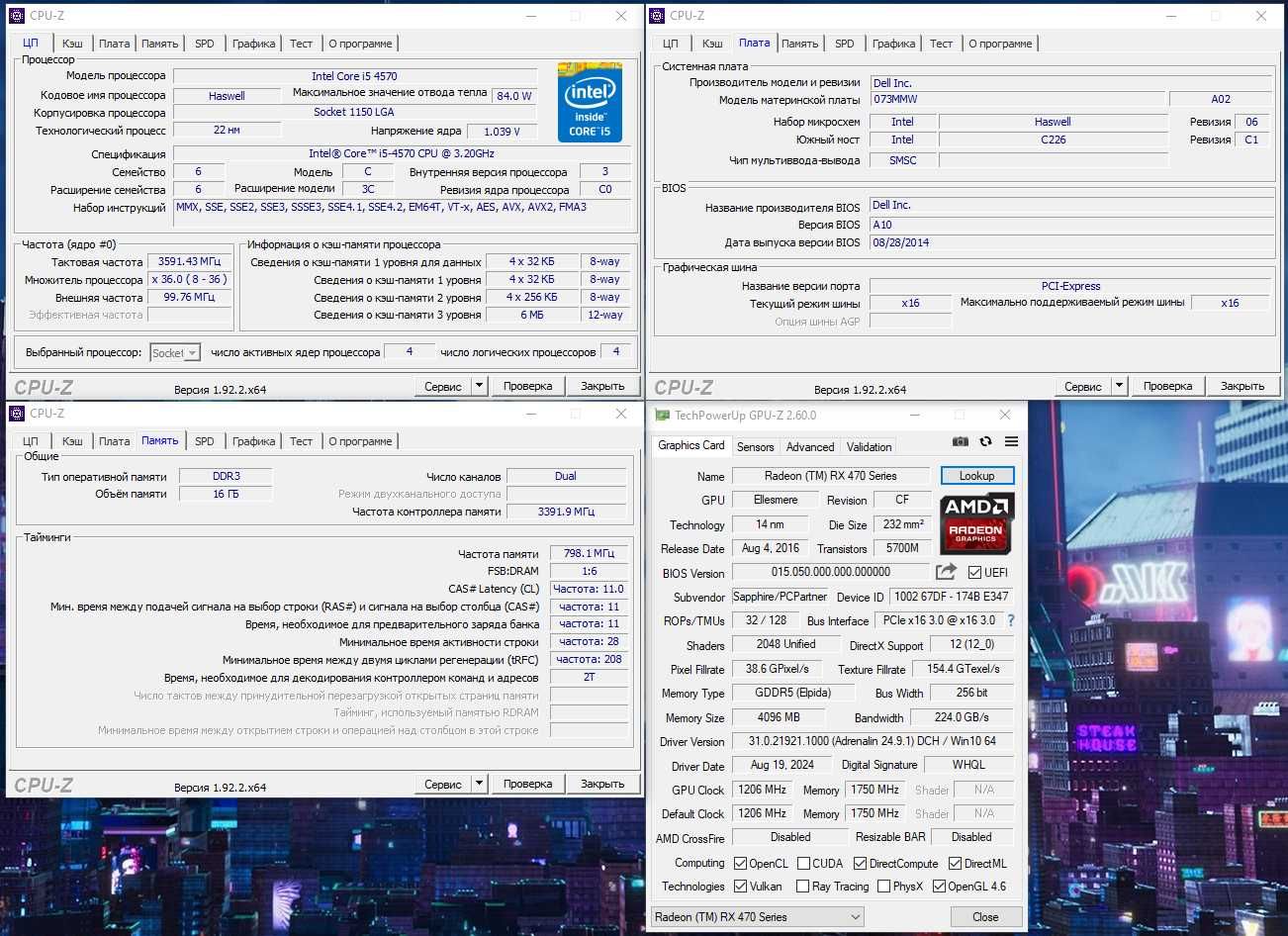Click the Bus Interface question mark icon

pos(1010,620)
